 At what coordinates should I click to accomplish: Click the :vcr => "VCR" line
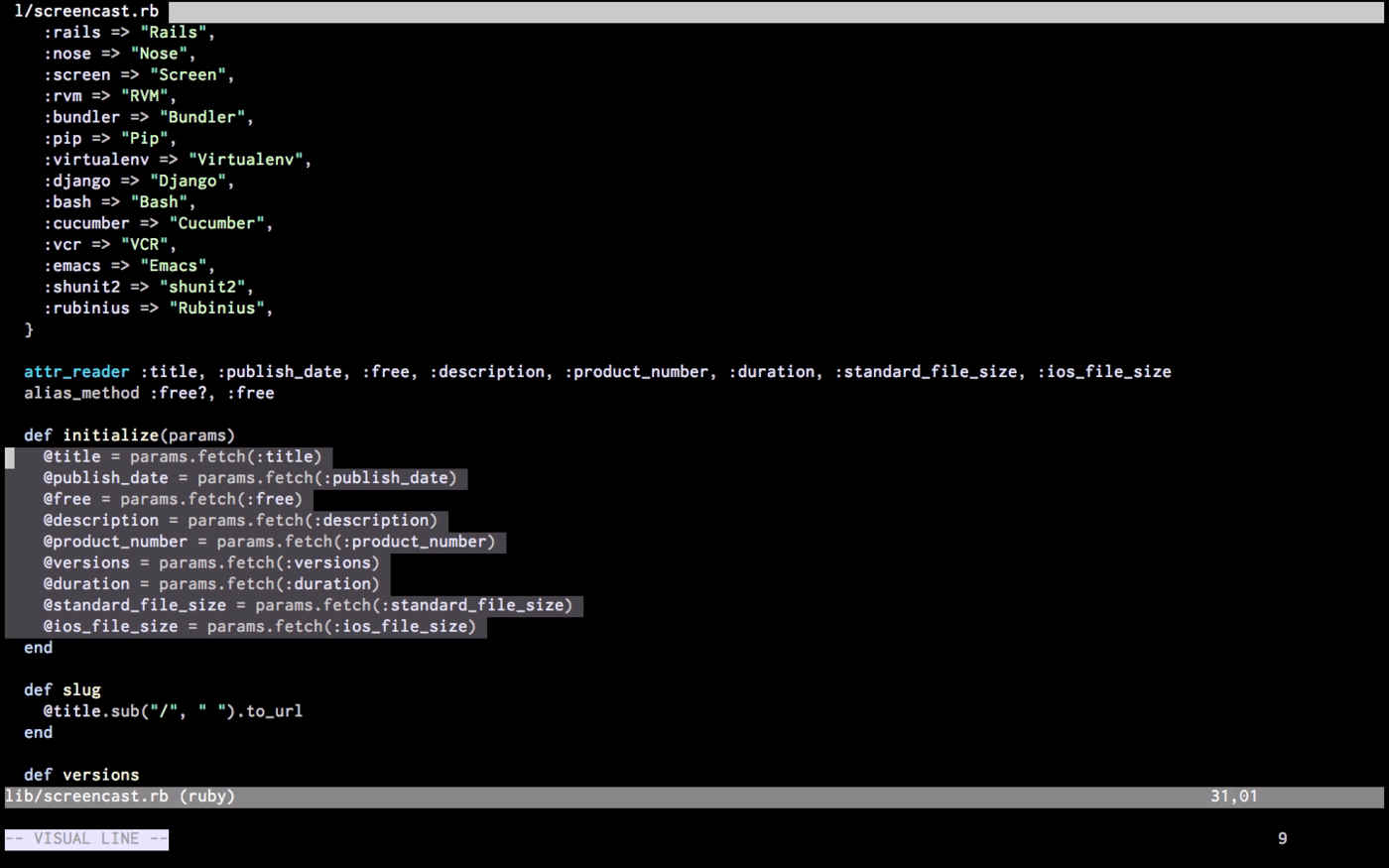(x=110, y=244)
